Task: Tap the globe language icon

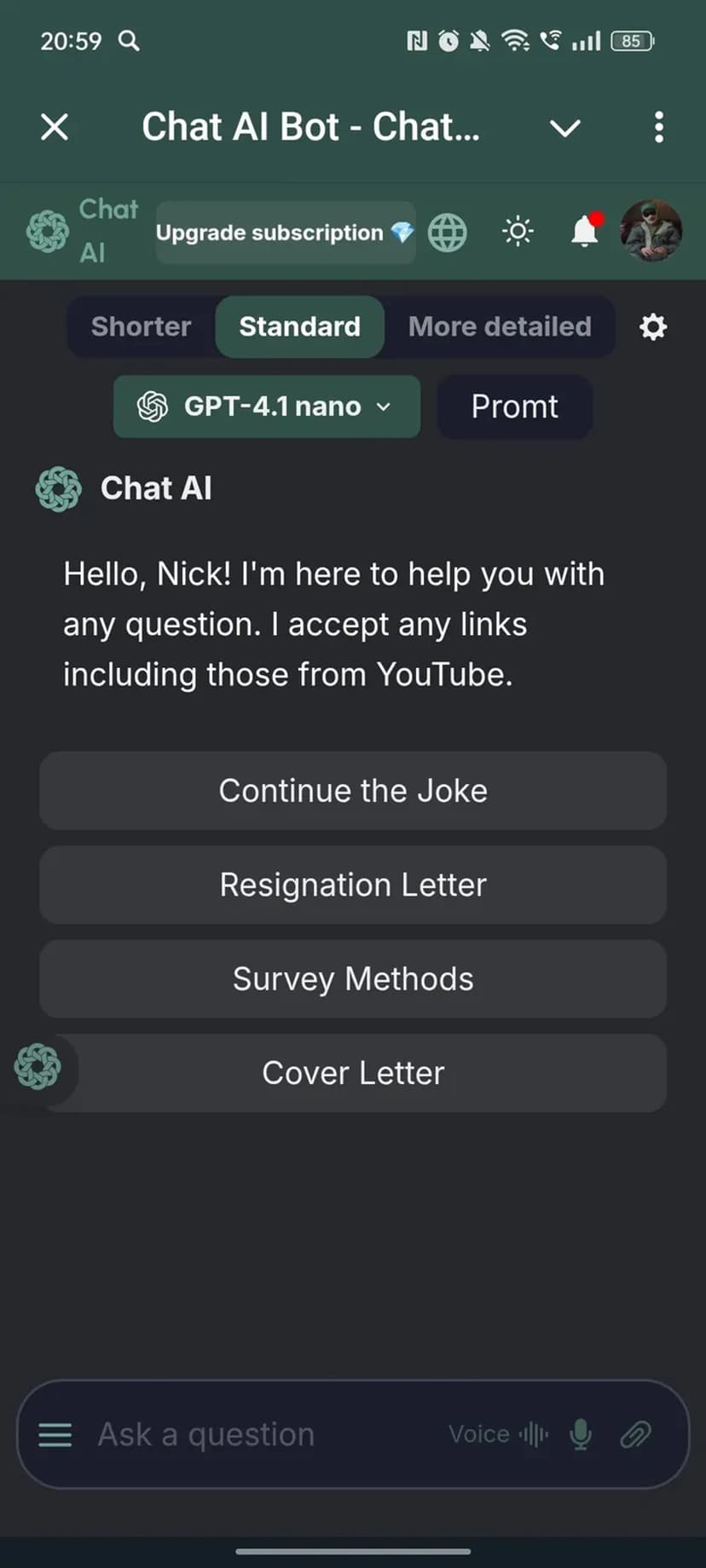Action: 448,233
